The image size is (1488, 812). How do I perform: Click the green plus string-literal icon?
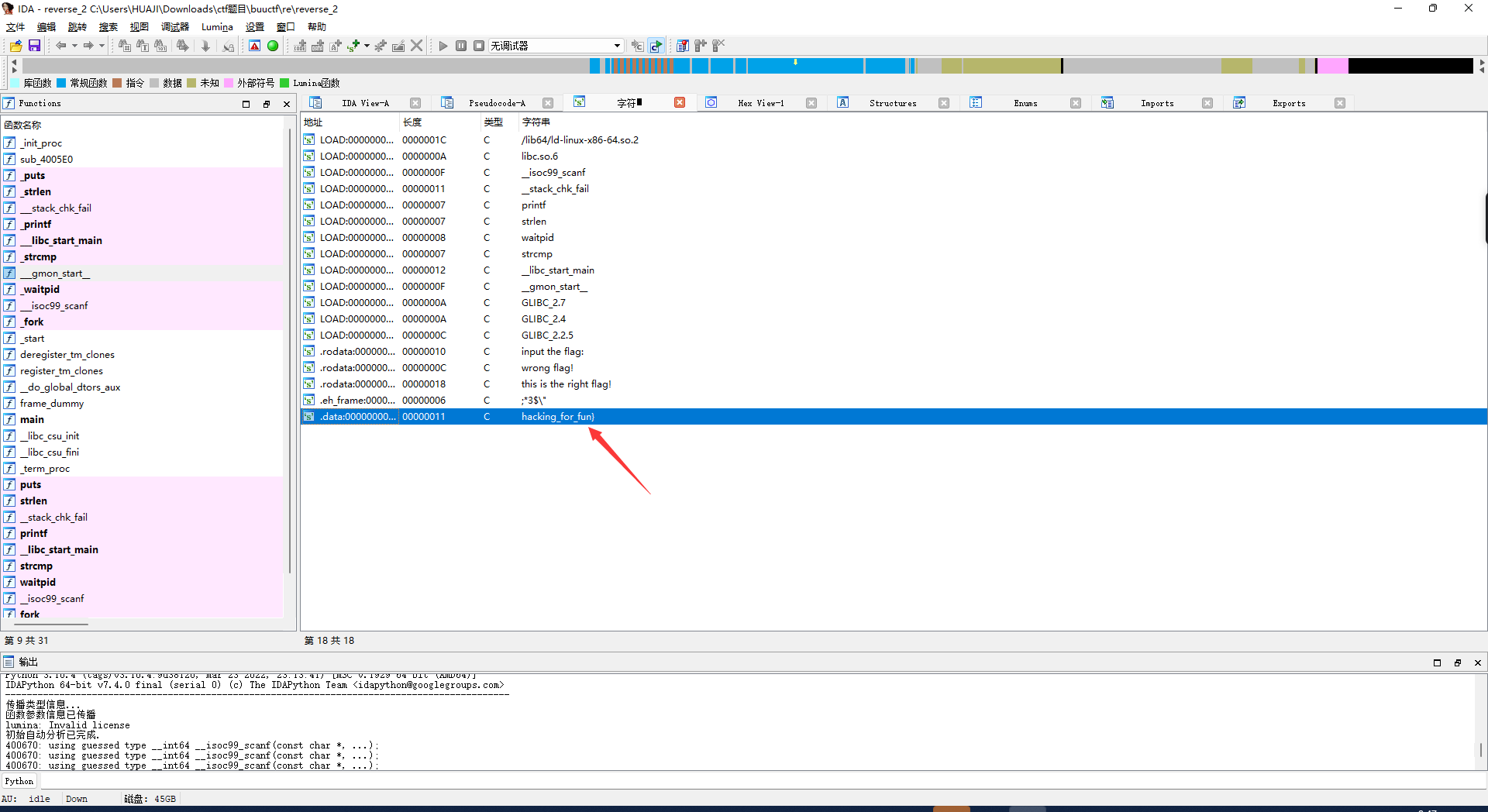(353, 46)
